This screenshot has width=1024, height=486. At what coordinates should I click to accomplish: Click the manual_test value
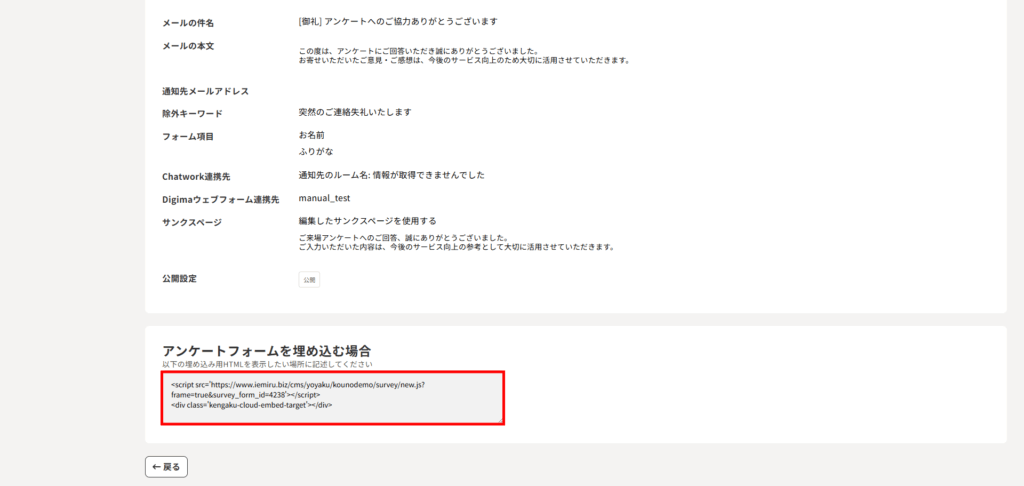(324, 198)
